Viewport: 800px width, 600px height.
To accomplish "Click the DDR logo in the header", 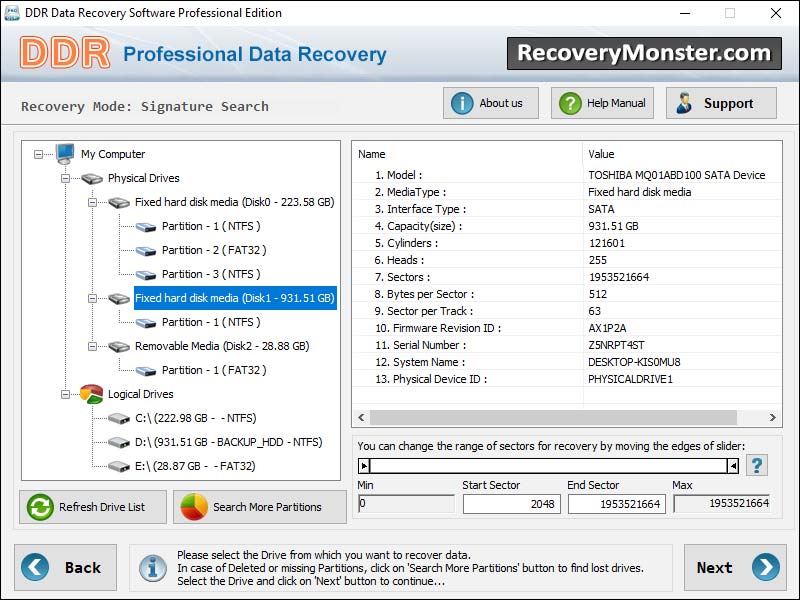I will (65, 53).
